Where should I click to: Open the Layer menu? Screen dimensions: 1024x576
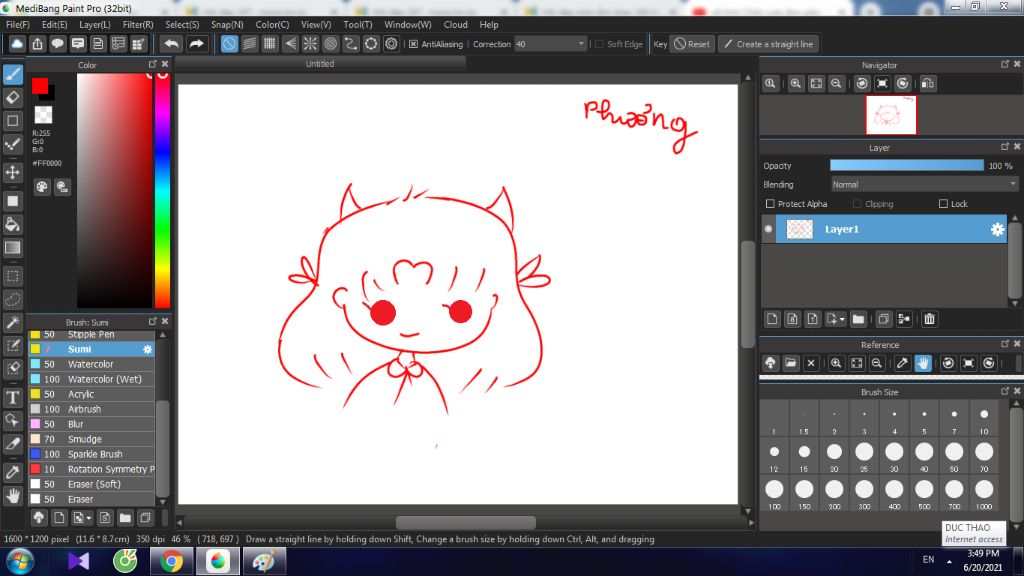tap(95, 24)
